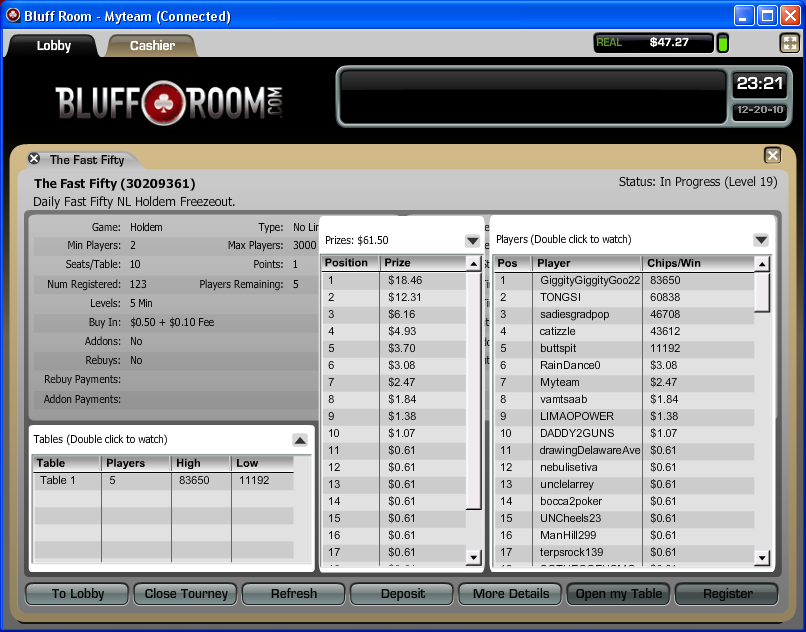Select player Myteam in the list
This screenshot has height=632, width=806.
624,383
